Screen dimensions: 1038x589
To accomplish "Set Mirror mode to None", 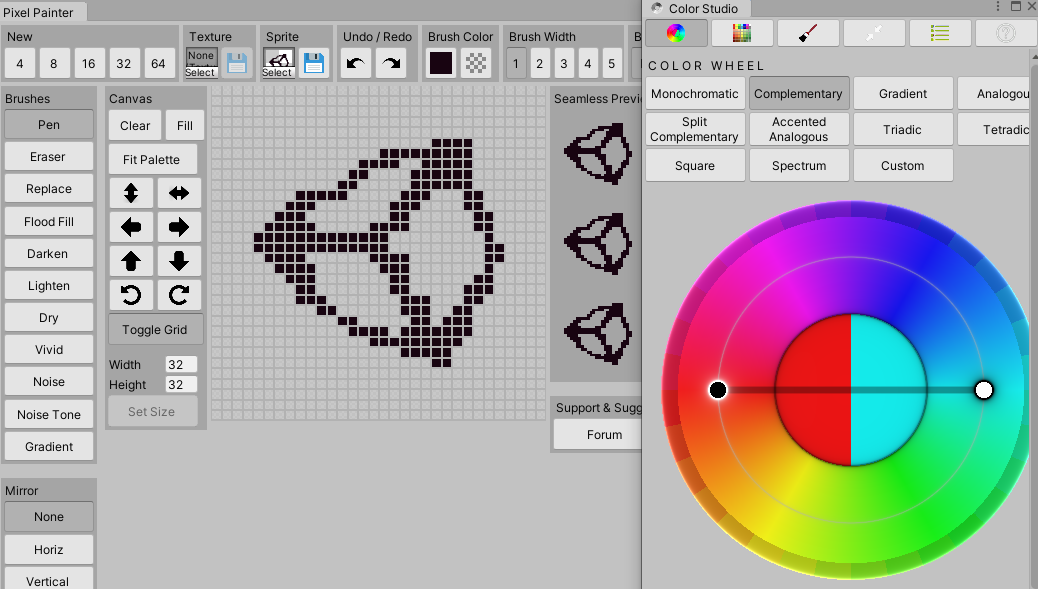I will point(49,517).
